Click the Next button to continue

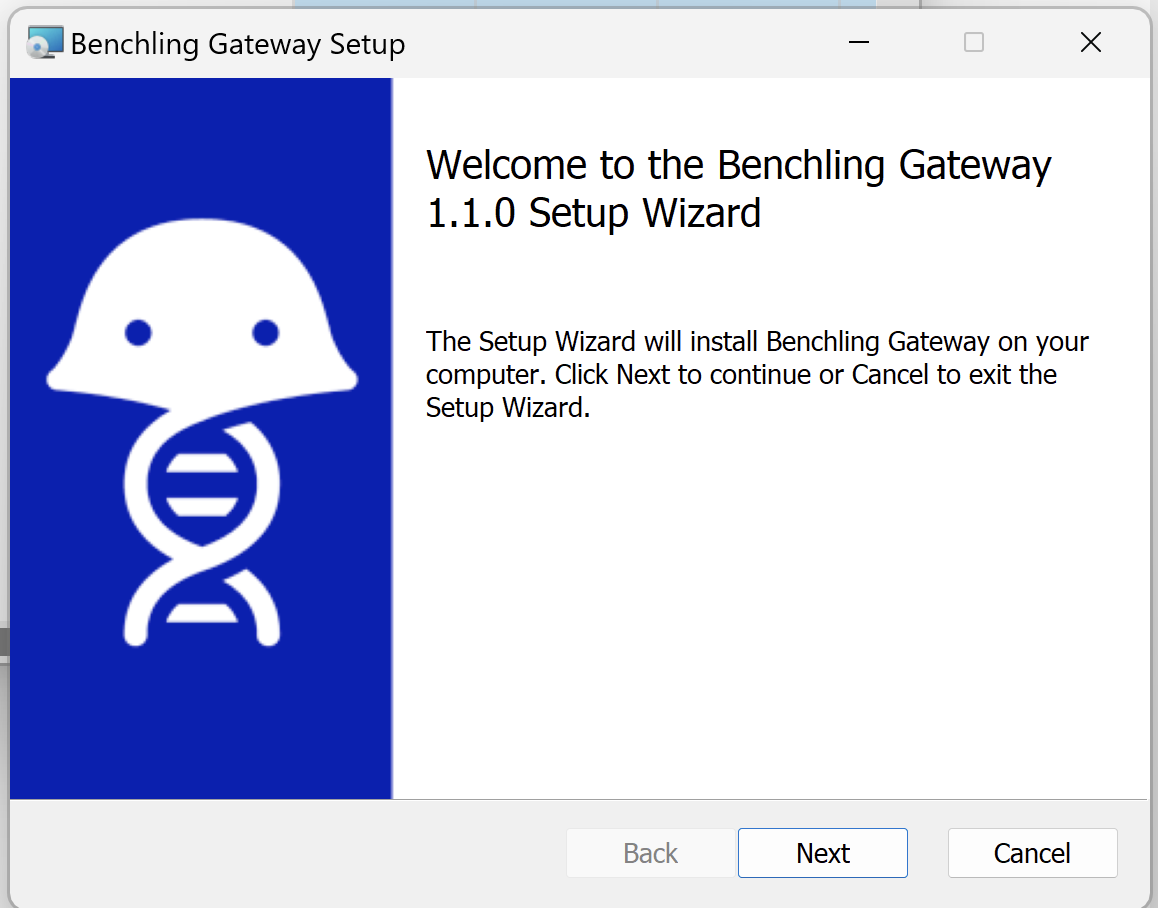coord(822,853)
